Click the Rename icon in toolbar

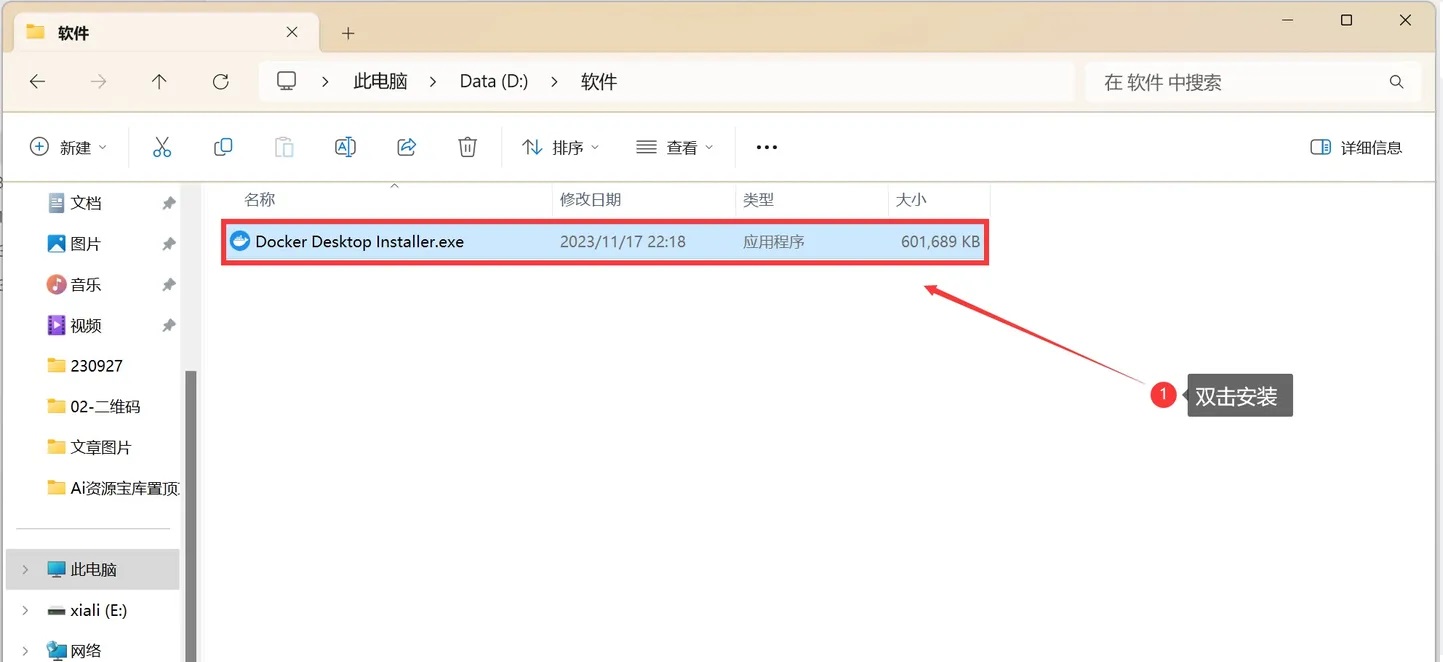(x=345, y=147)
